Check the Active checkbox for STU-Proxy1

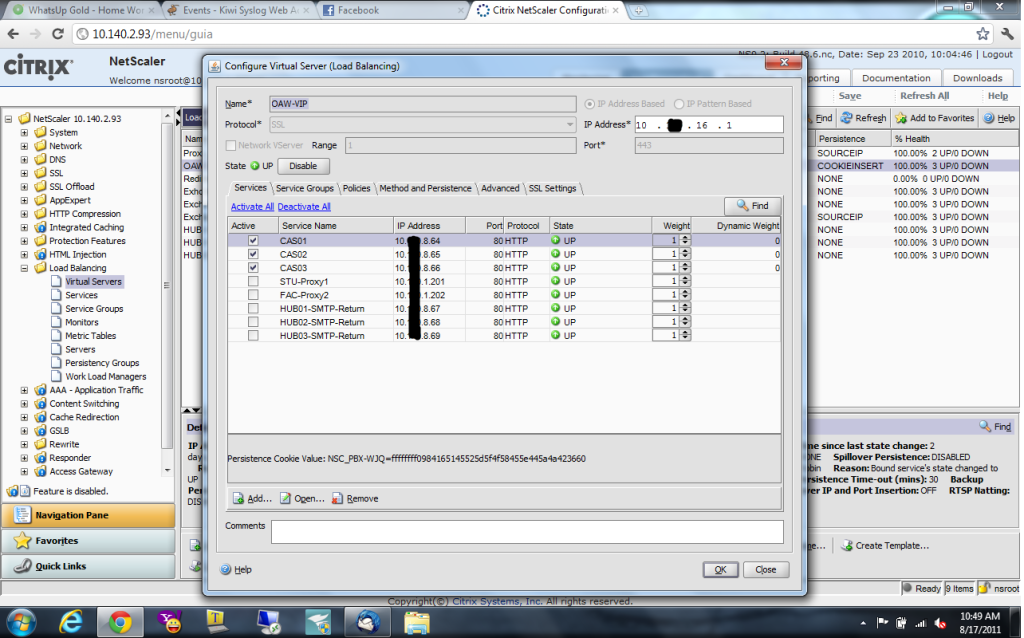click(x=253, y=281)
